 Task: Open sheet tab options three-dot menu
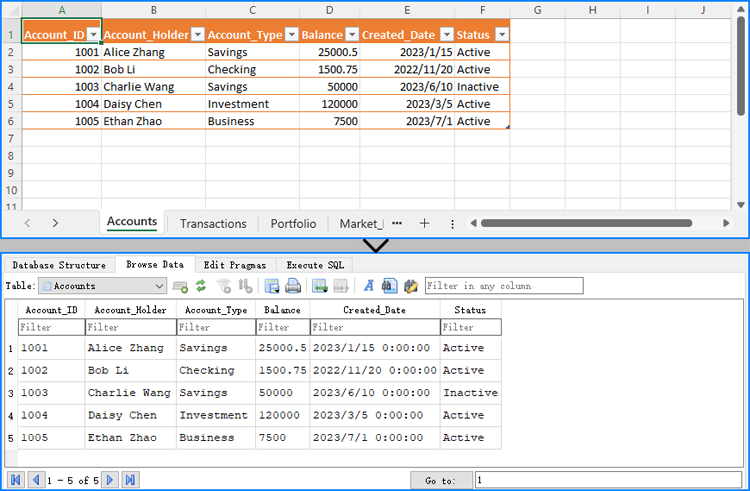click(x=452, y=224)
